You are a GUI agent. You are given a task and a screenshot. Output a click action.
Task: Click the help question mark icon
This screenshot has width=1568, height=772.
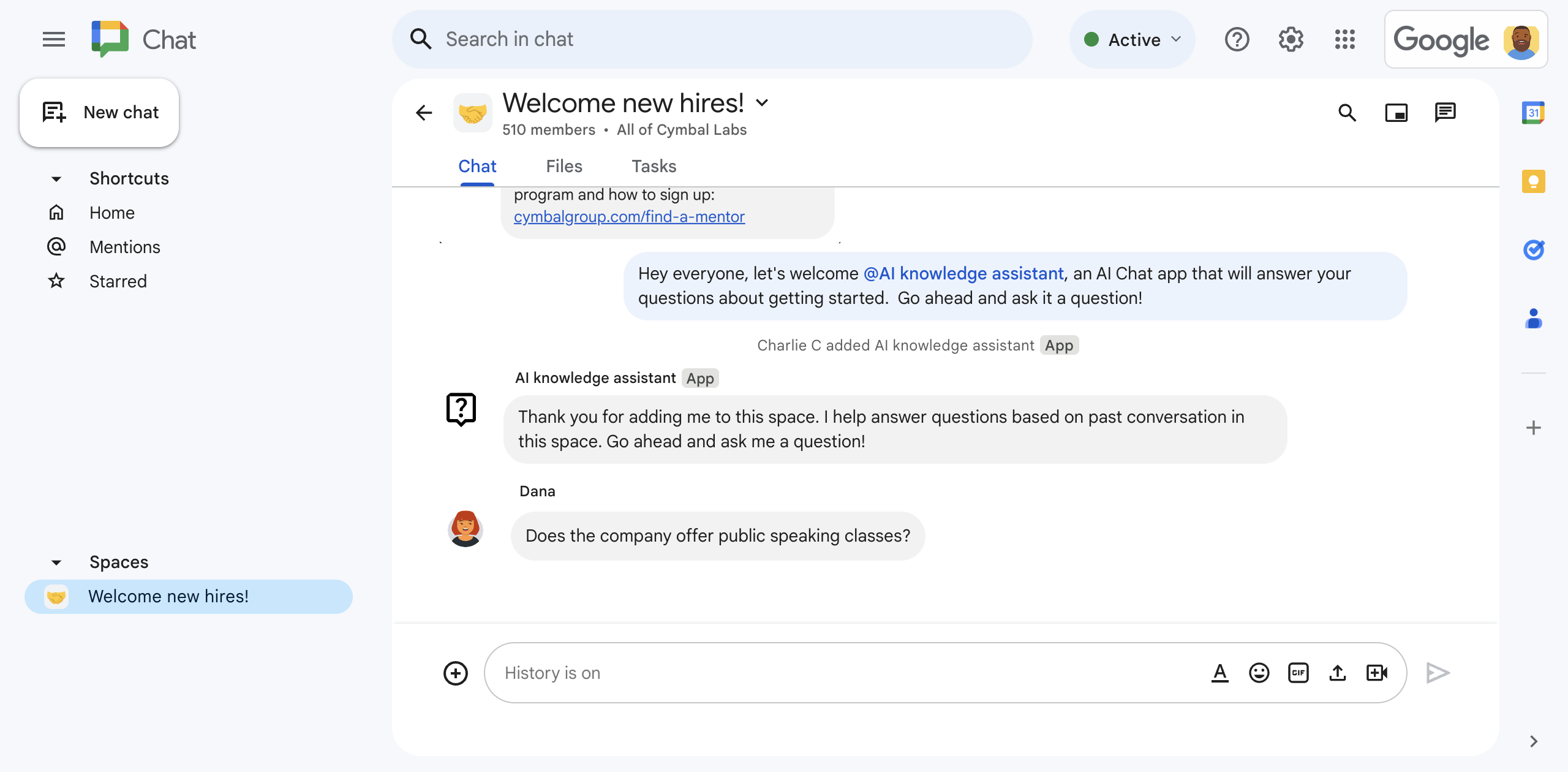tap(1238, 39)
